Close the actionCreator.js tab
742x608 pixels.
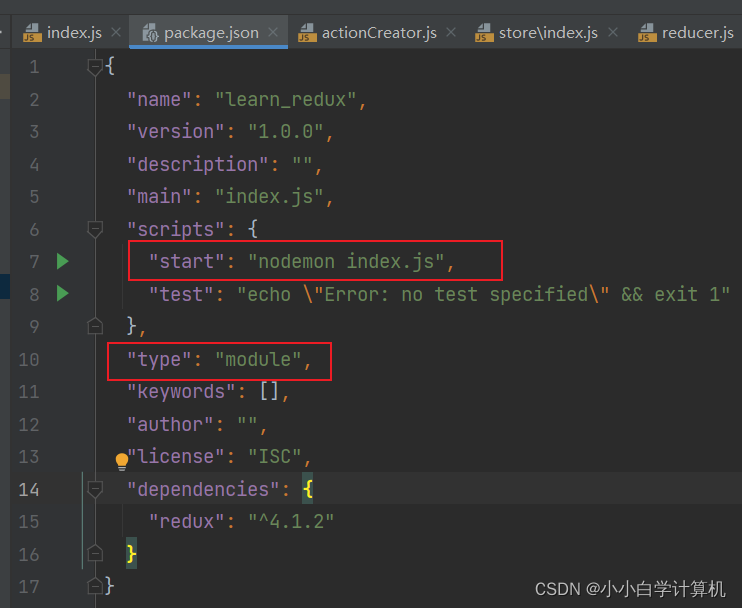click(x=451, y=32)
